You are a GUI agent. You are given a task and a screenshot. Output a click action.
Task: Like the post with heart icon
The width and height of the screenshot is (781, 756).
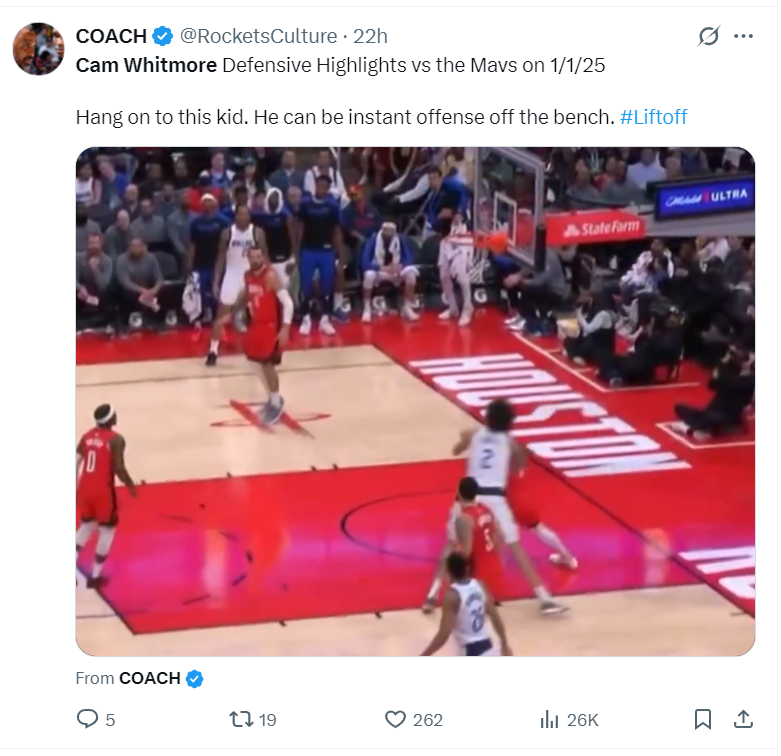click(x=395, y=719)
